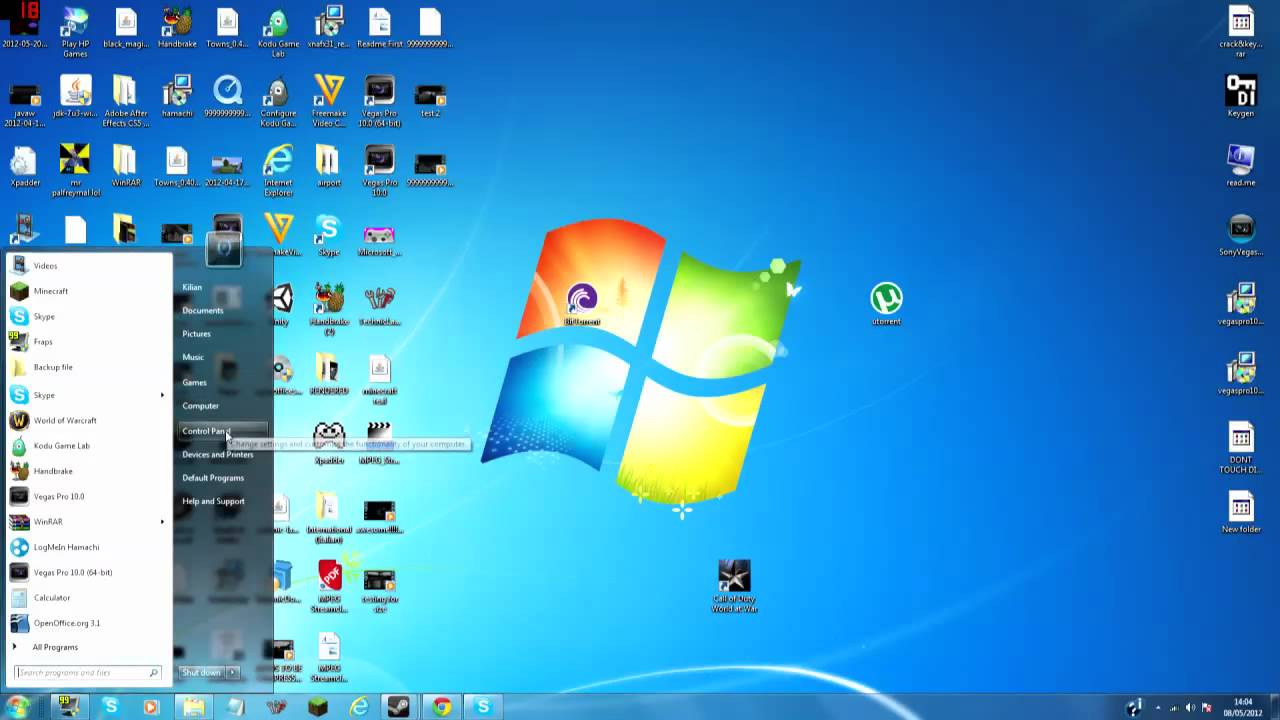
Task: Launch LogMeIn Hamachi from the Start menu
Action: click(x=89, y=547)
